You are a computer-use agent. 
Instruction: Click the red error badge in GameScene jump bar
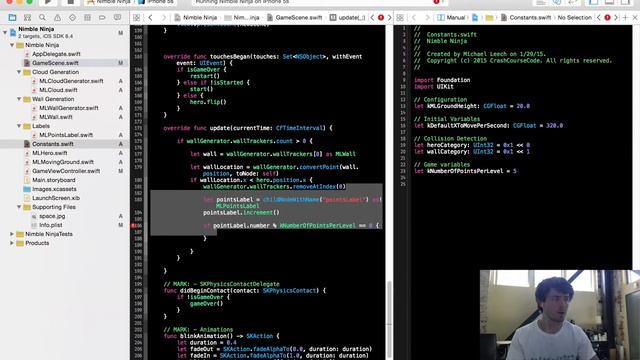point(381,18)
